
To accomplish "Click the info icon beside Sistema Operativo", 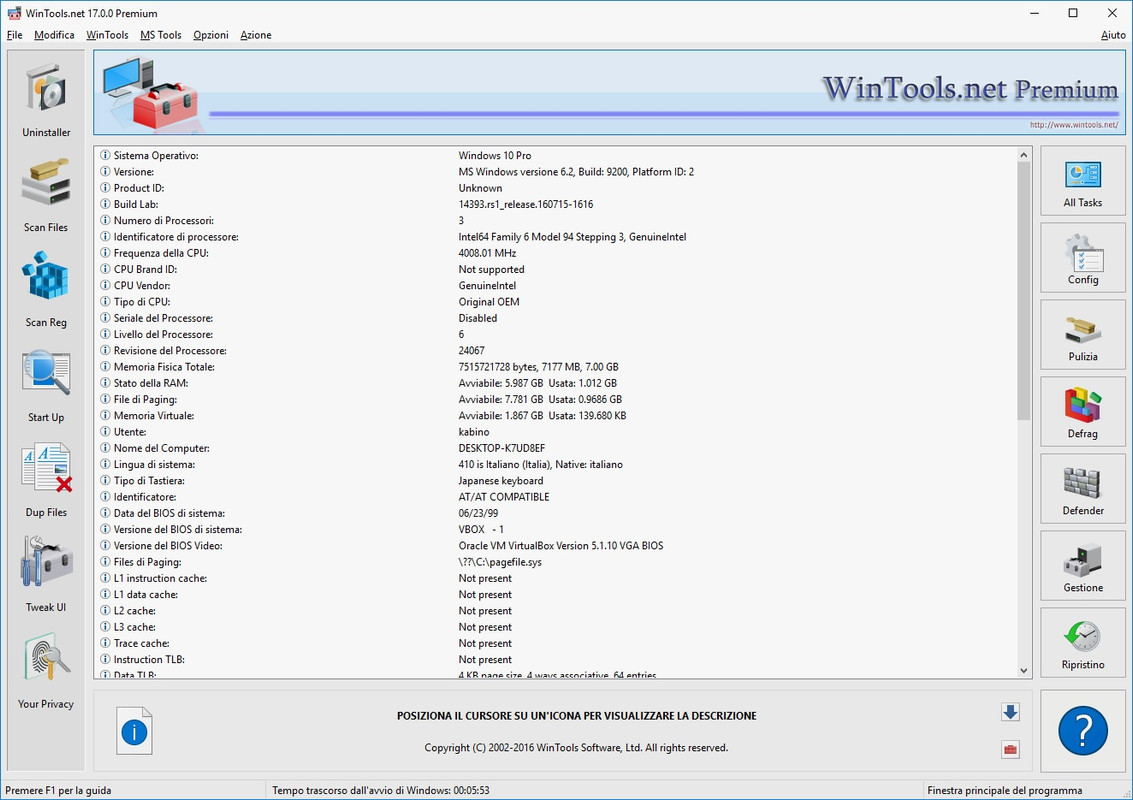I will (105, 155).
